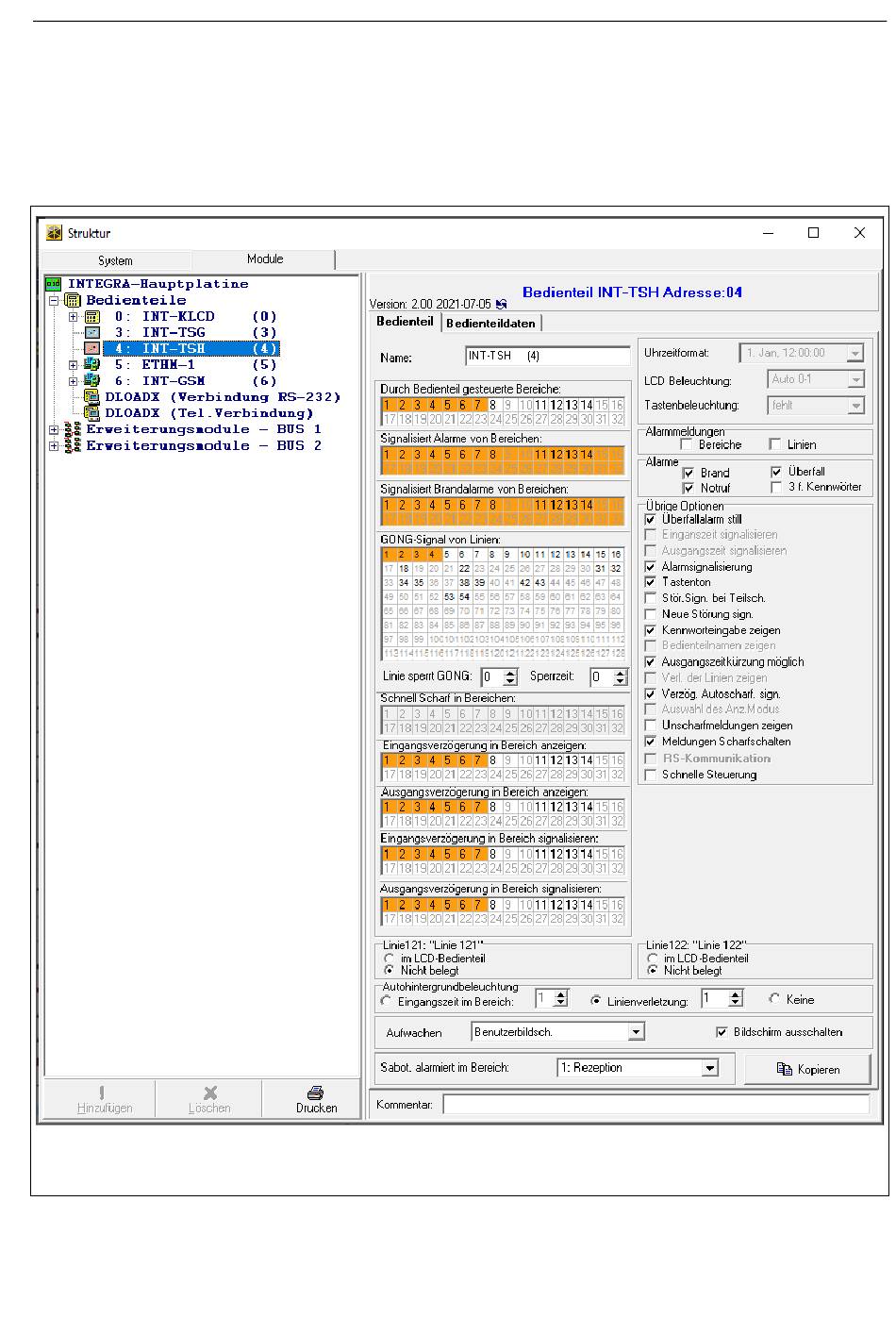
Task: Enable the Bereiche alarm message checkbox
Action: tap(687, 444)
